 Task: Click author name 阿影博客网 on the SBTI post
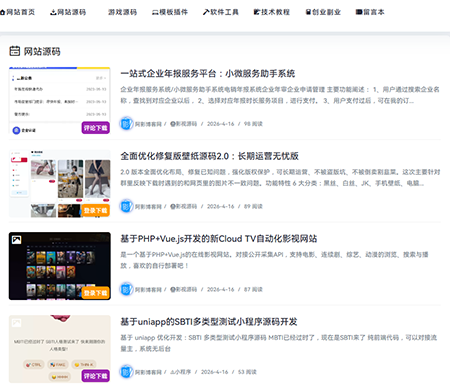(x=148, y=372)
